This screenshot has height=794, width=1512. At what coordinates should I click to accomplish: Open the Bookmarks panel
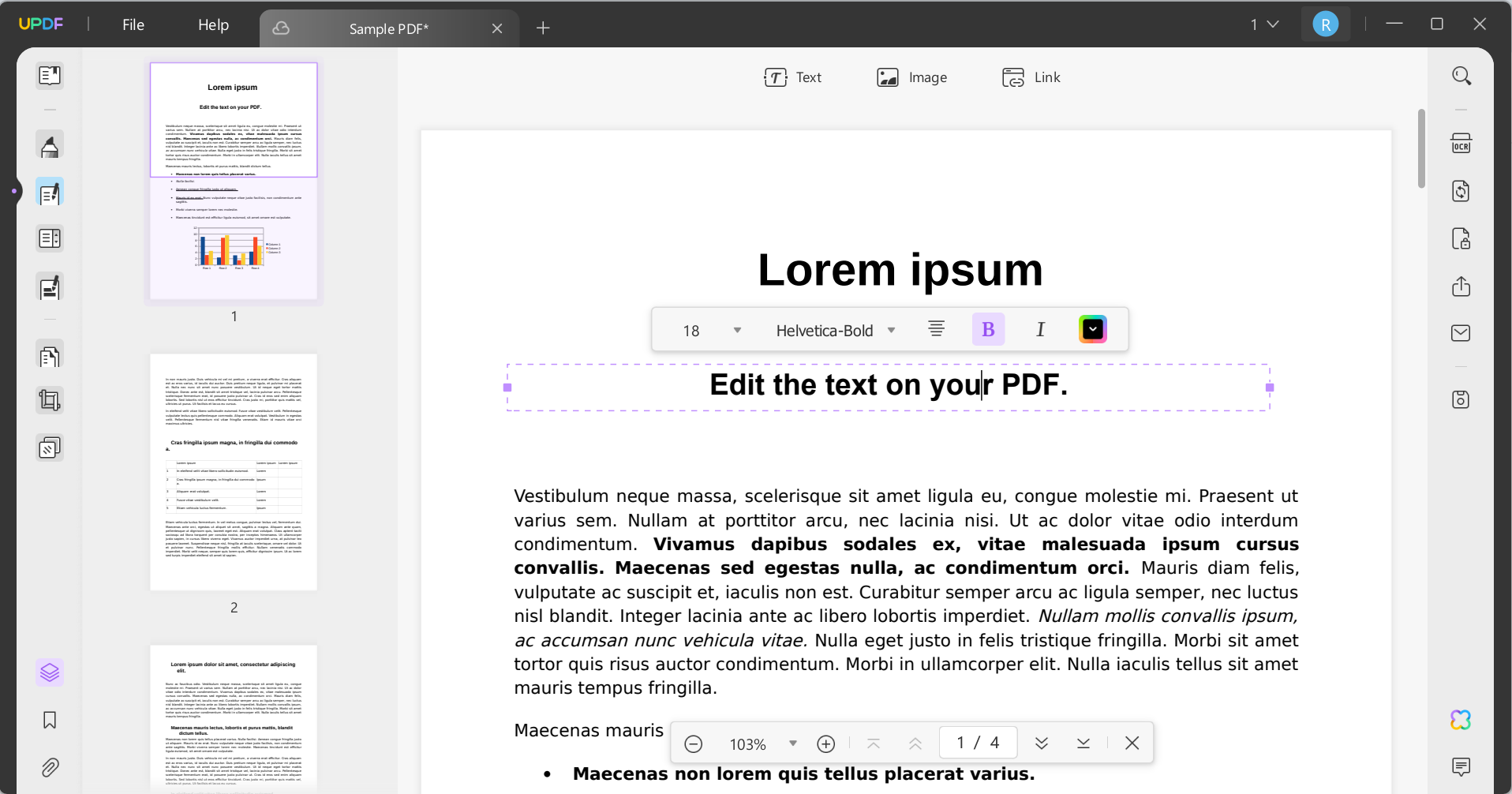(x=50, y=720)
